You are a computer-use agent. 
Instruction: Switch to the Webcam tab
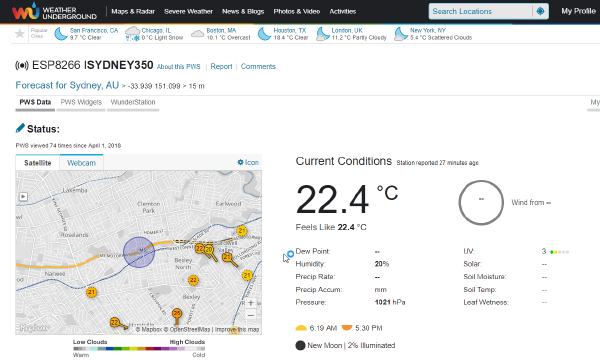click(x=82, y=163)
